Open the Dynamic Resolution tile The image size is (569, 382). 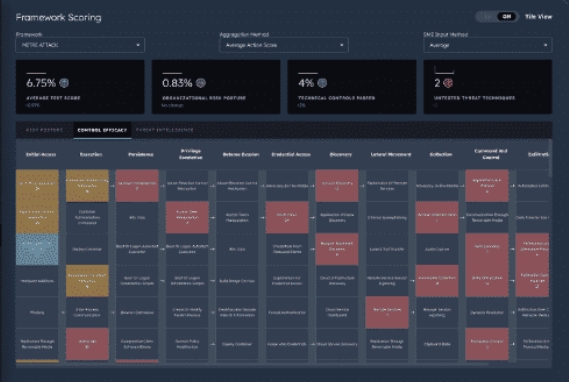[487, 312]
